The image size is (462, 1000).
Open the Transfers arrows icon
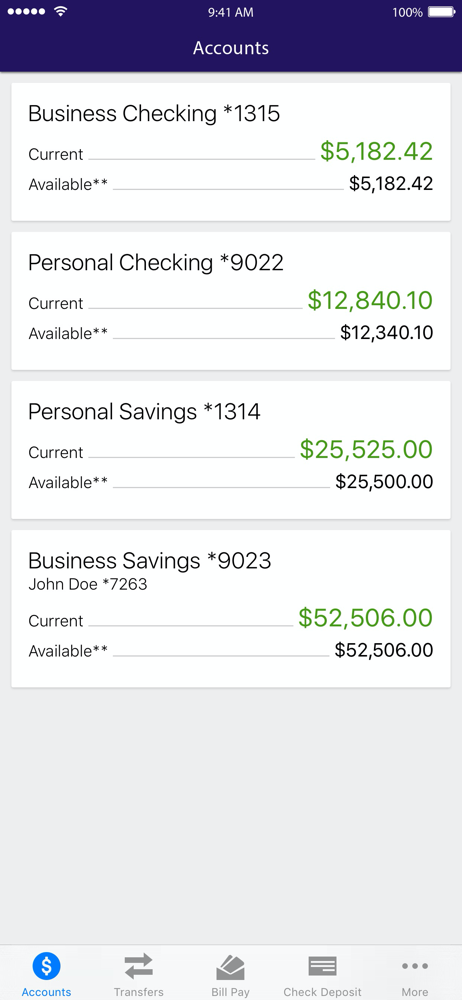tap(138, 966)
